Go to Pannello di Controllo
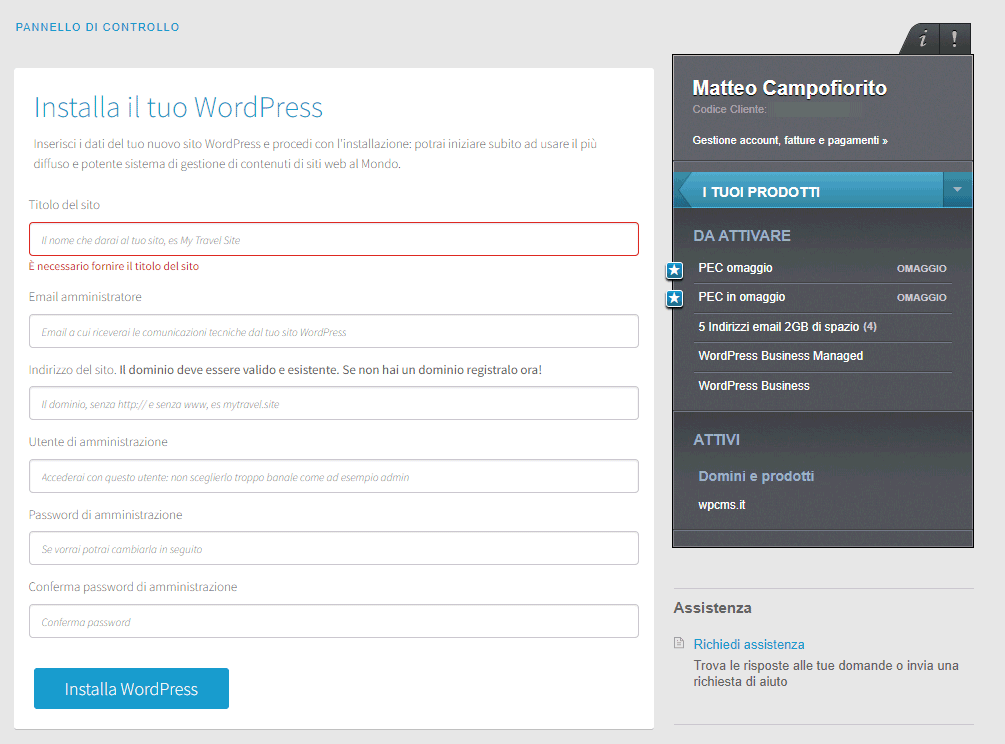1005x744 pixels. (97, 27)
